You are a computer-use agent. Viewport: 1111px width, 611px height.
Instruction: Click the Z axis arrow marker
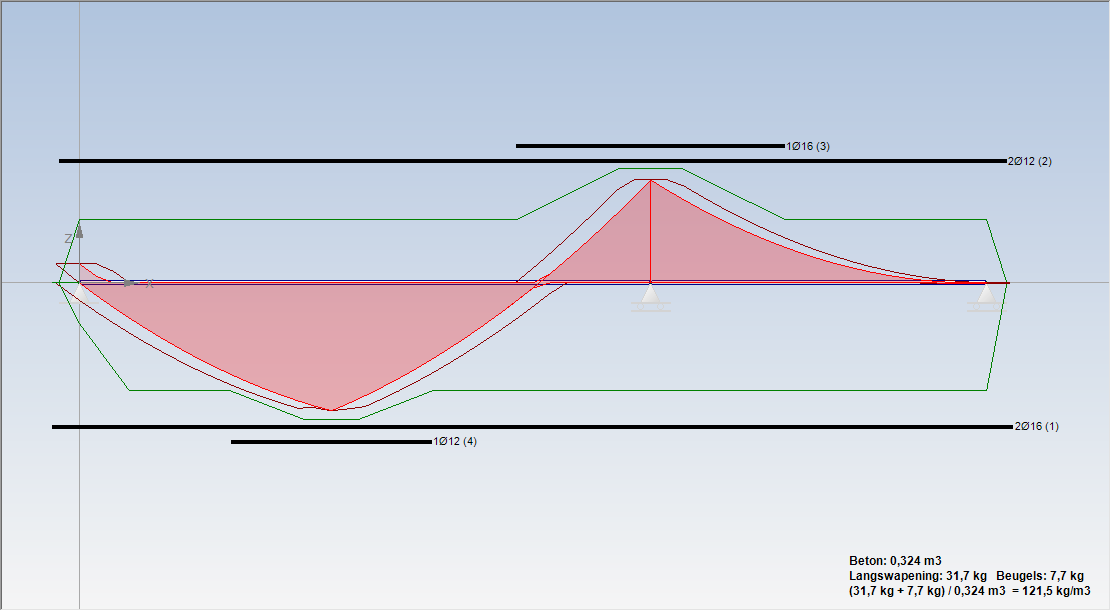pos(79,232)
